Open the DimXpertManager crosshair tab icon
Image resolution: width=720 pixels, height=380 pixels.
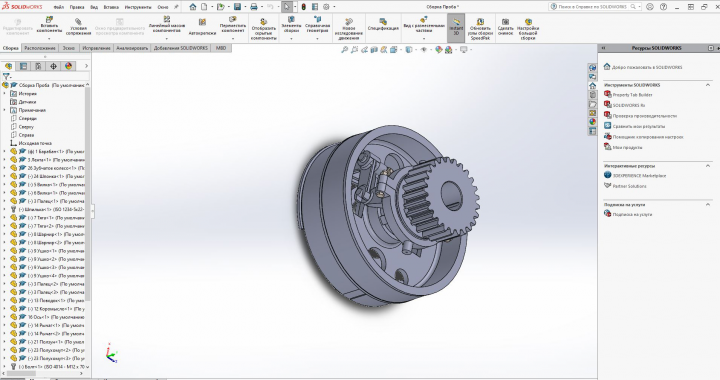(53, 66)
